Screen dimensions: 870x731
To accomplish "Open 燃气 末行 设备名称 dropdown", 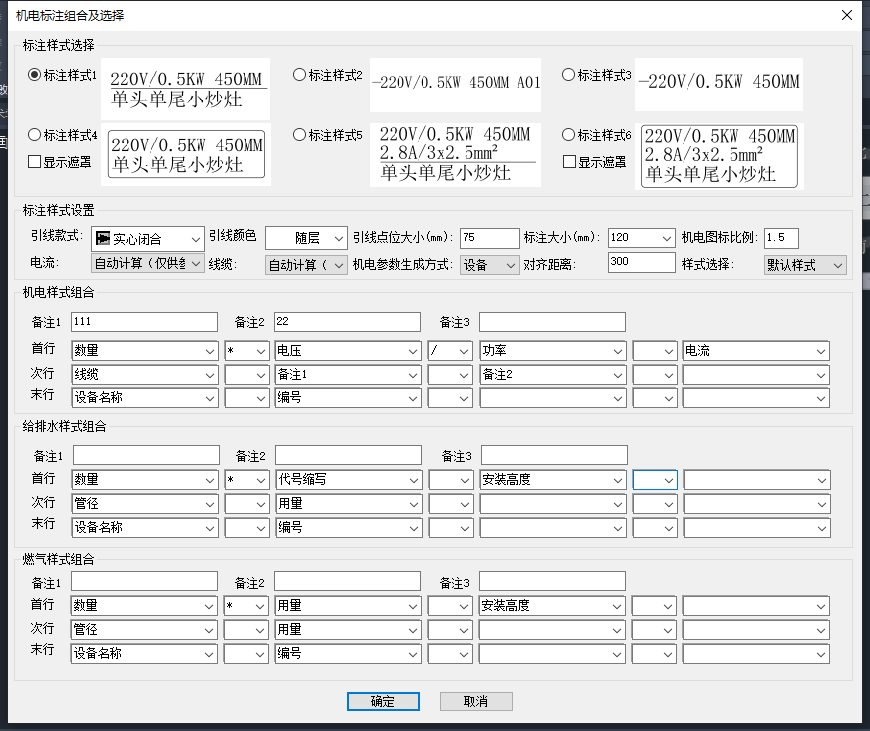I will pyautogui.click(x=144, y=654).
